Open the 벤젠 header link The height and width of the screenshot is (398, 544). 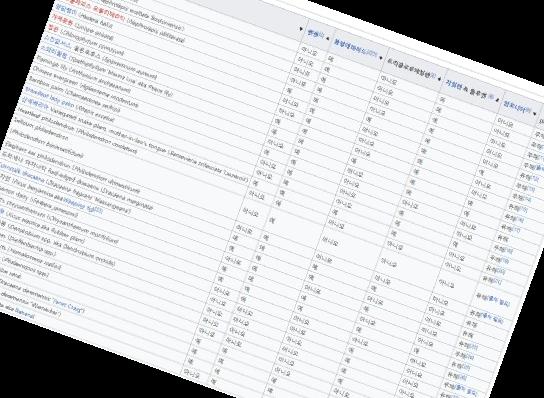tap(313, 33)
